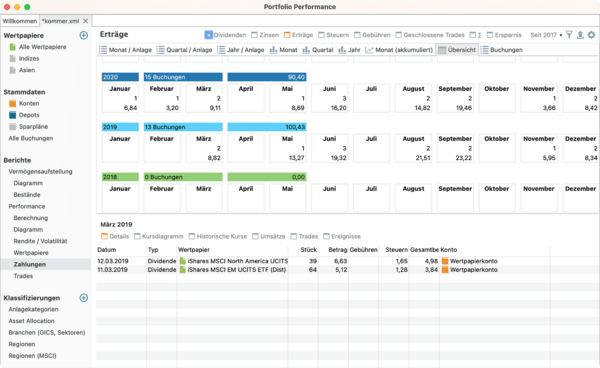This screenshot has width=600, height=368.
Task: Open Alle Buchungen in sidebar
Action: pos(31,138)
